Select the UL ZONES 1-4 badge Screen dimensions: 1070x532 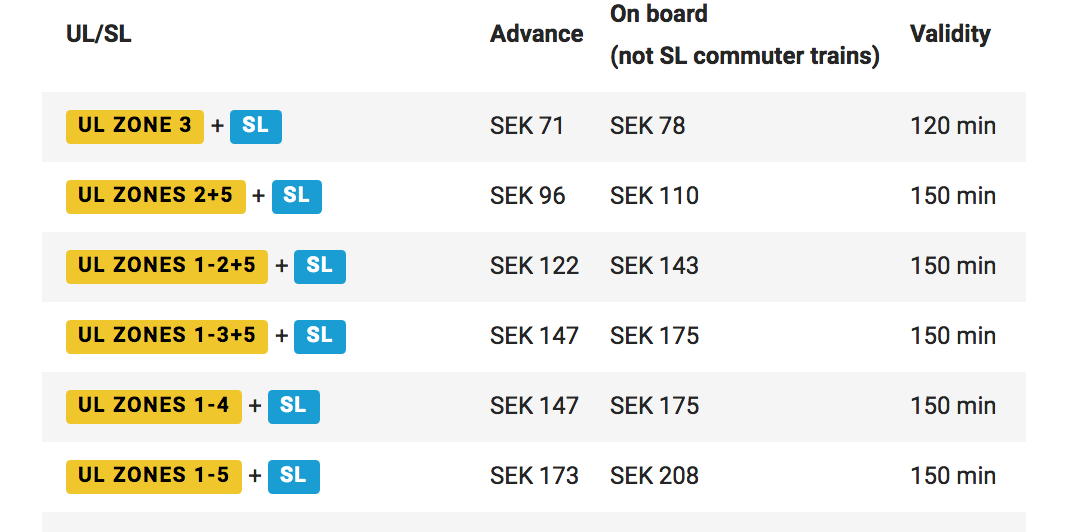(154, 406)
